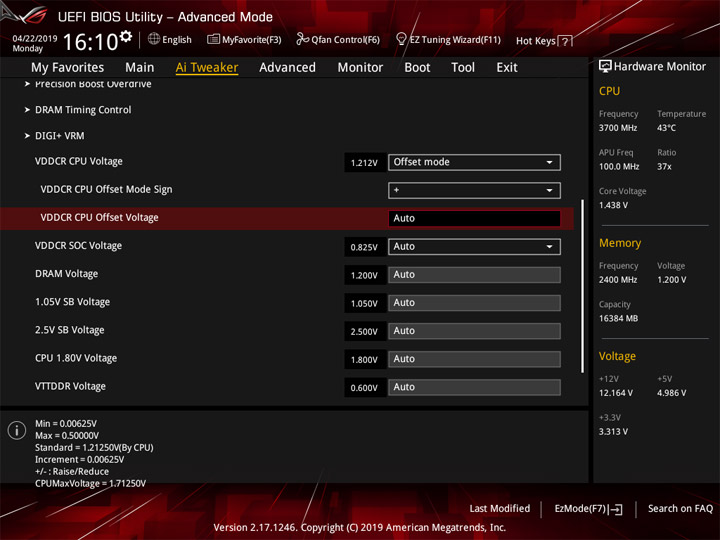Launch EZ Tuning Wizard(F11) bulb icon
Image resolution: width=720 pixels, height=540 pixels.
(401, 39)
